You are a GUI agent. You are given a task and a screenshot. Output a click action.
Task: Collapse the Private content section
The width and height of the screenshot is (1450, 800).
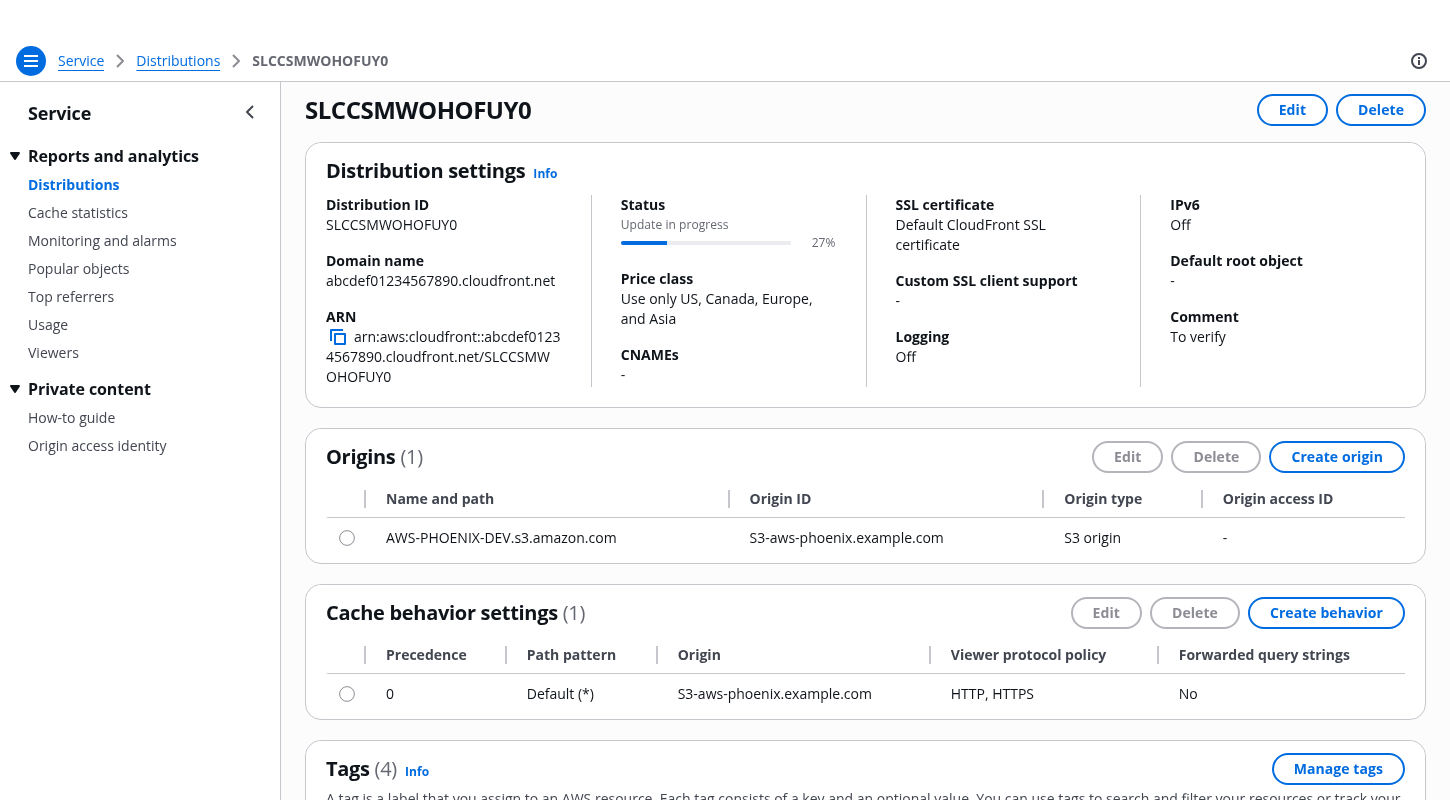tap(15, 389)
